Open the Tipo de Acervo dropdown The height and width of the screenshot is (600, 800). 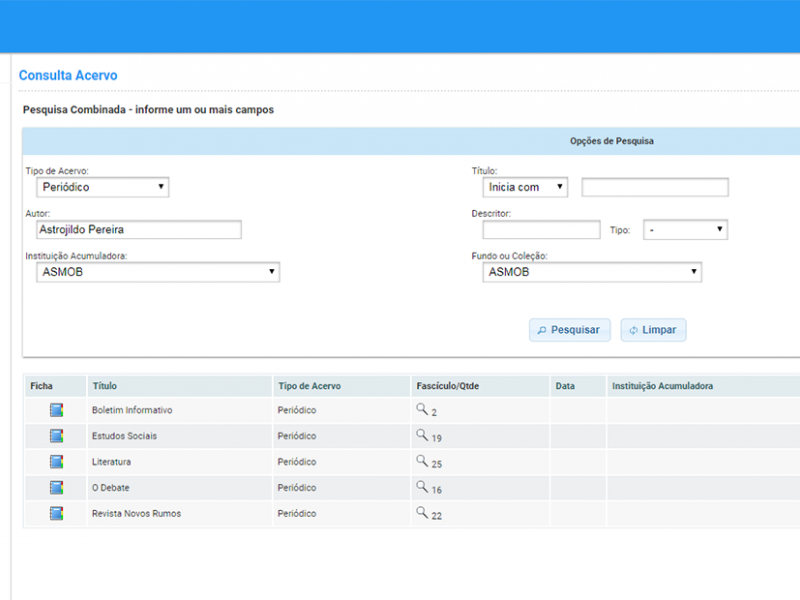pyautogui.click(x=103, y=187)
